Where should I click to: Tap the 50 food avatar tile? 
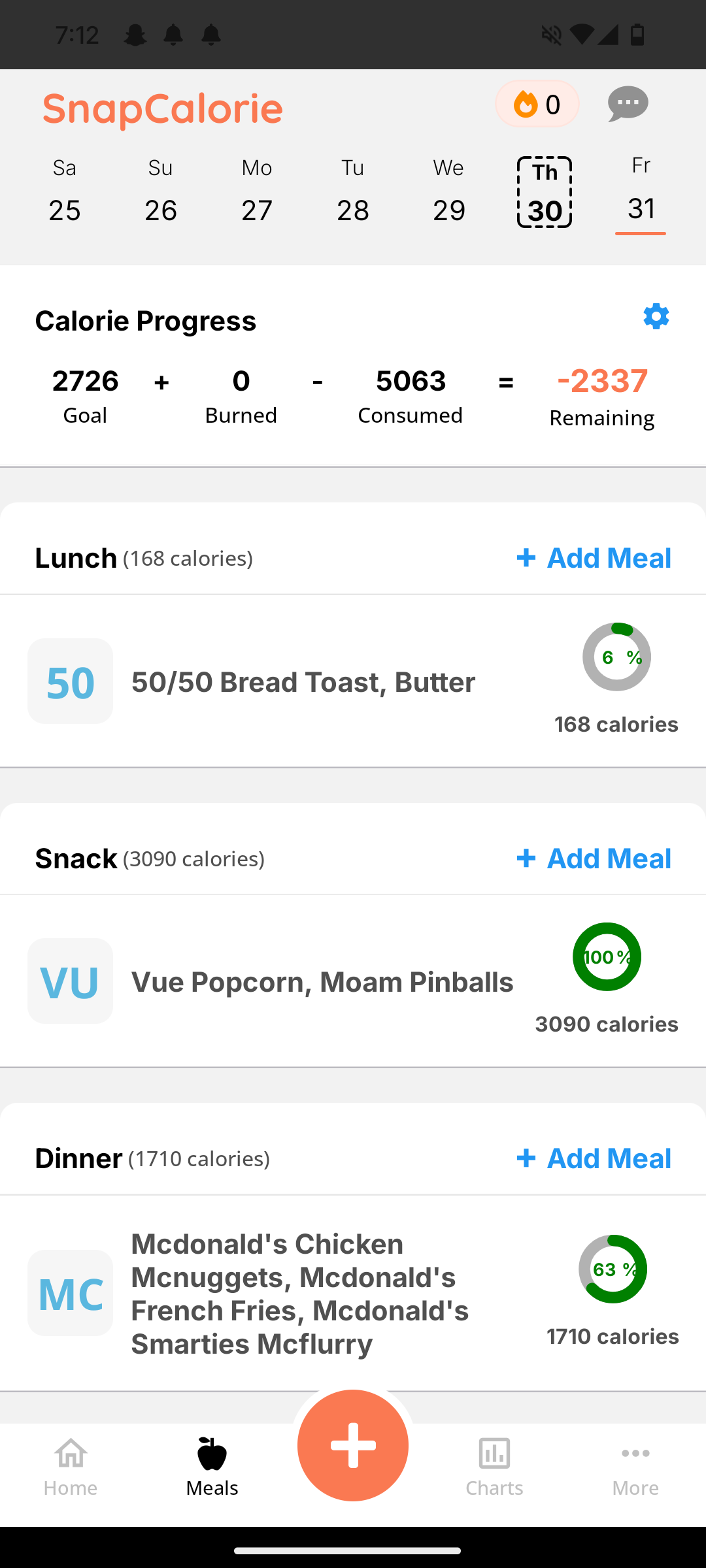tap(70, 681)
